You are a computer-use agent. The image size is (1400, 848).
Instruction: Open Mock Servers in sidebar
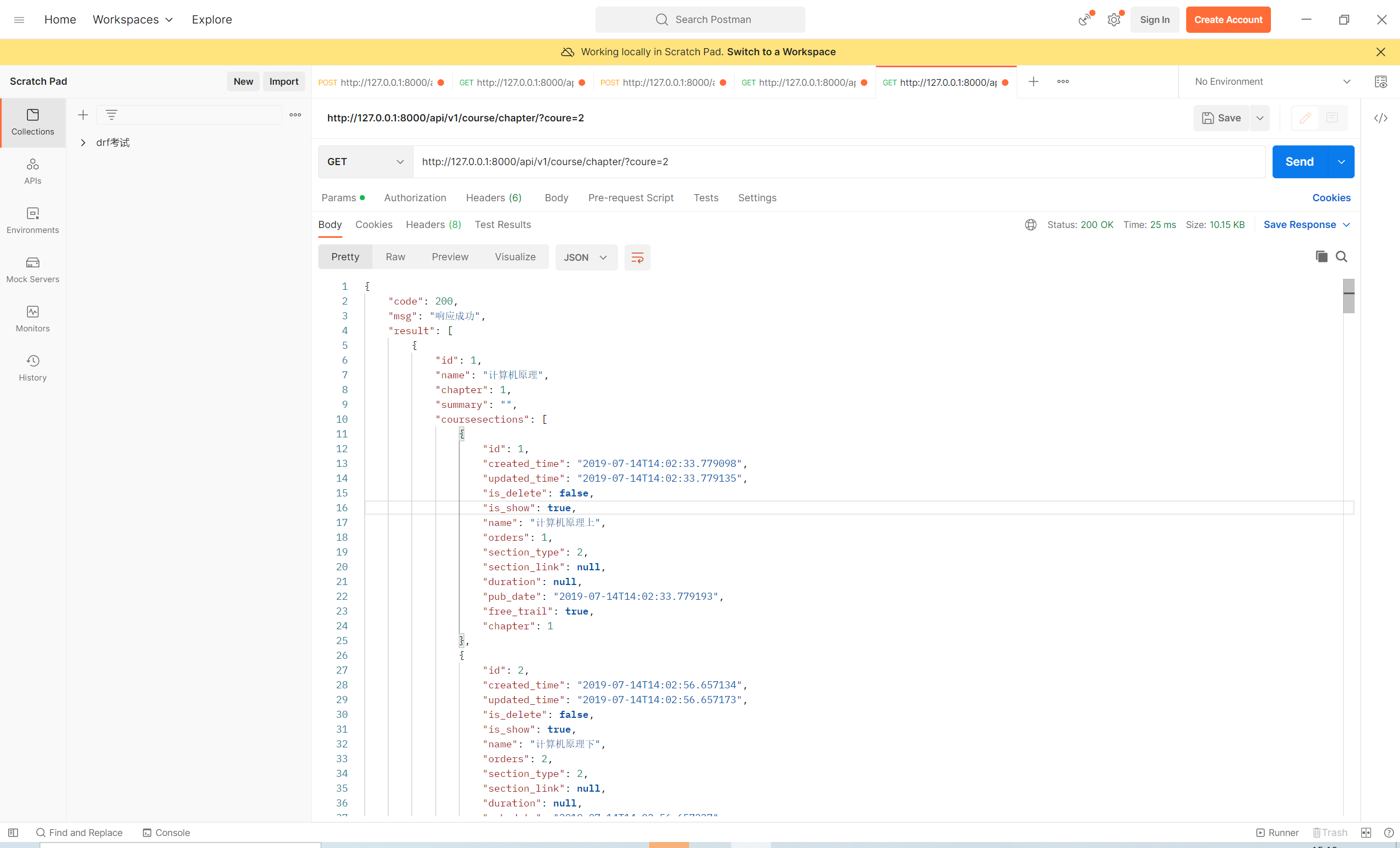point(32,269)
